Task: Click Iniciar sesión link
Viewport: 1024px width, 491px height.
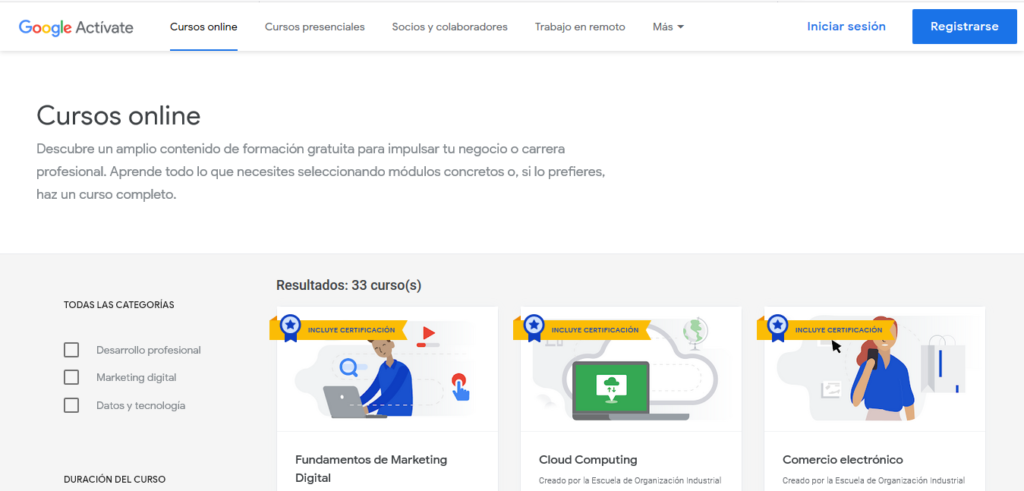Action: [846, 27]
